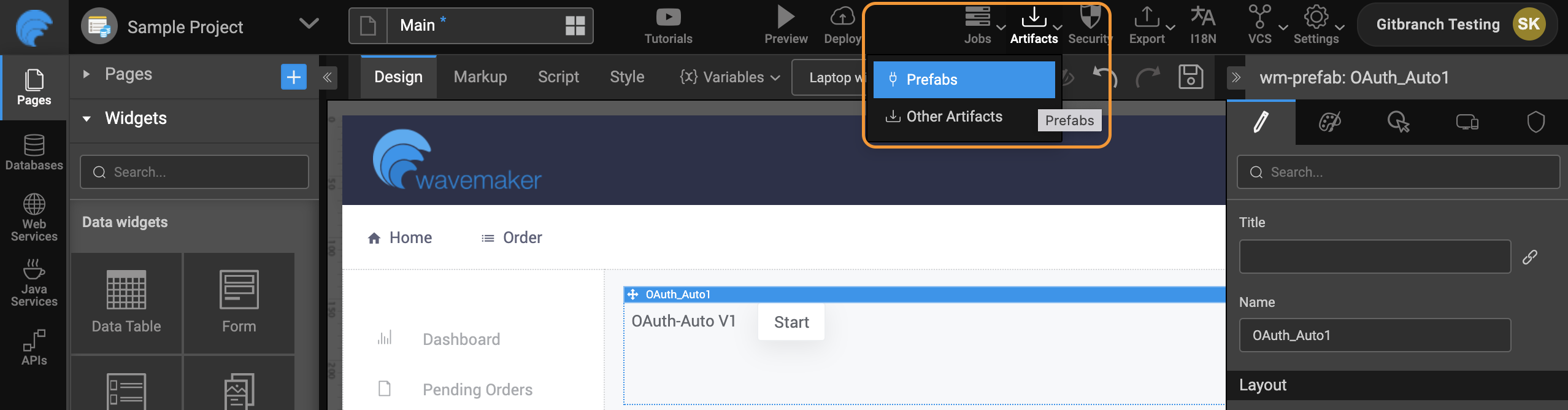This screenshot has width=1568, height=410.
Task: Toggle the page layout grid icon
Action: 575,26
